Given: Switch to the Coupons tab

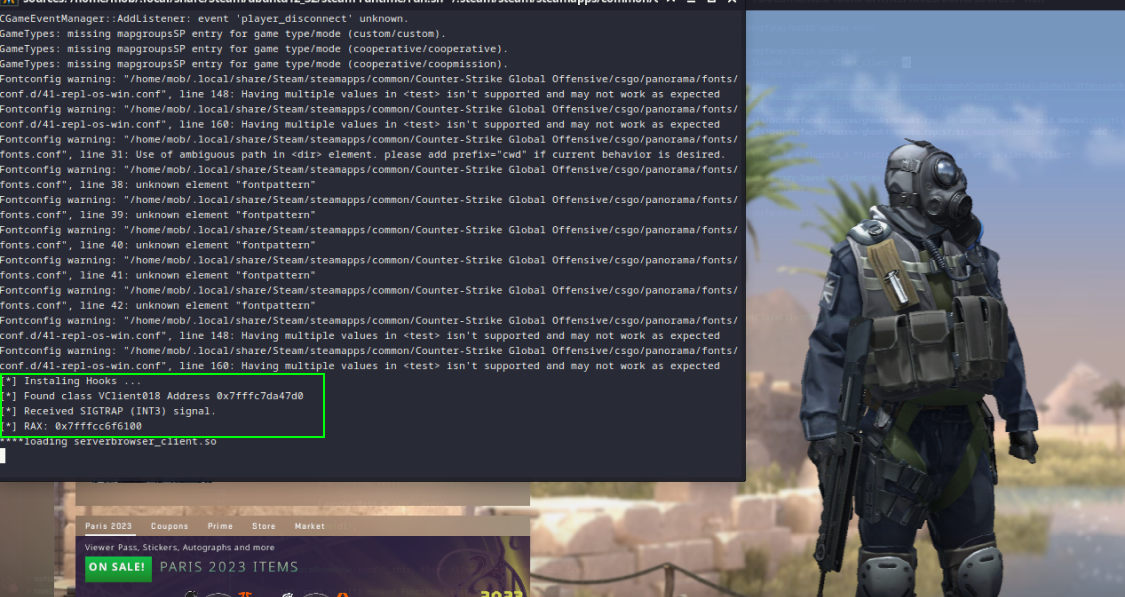Looking at the screenshot, I should [x=169, y=526].
